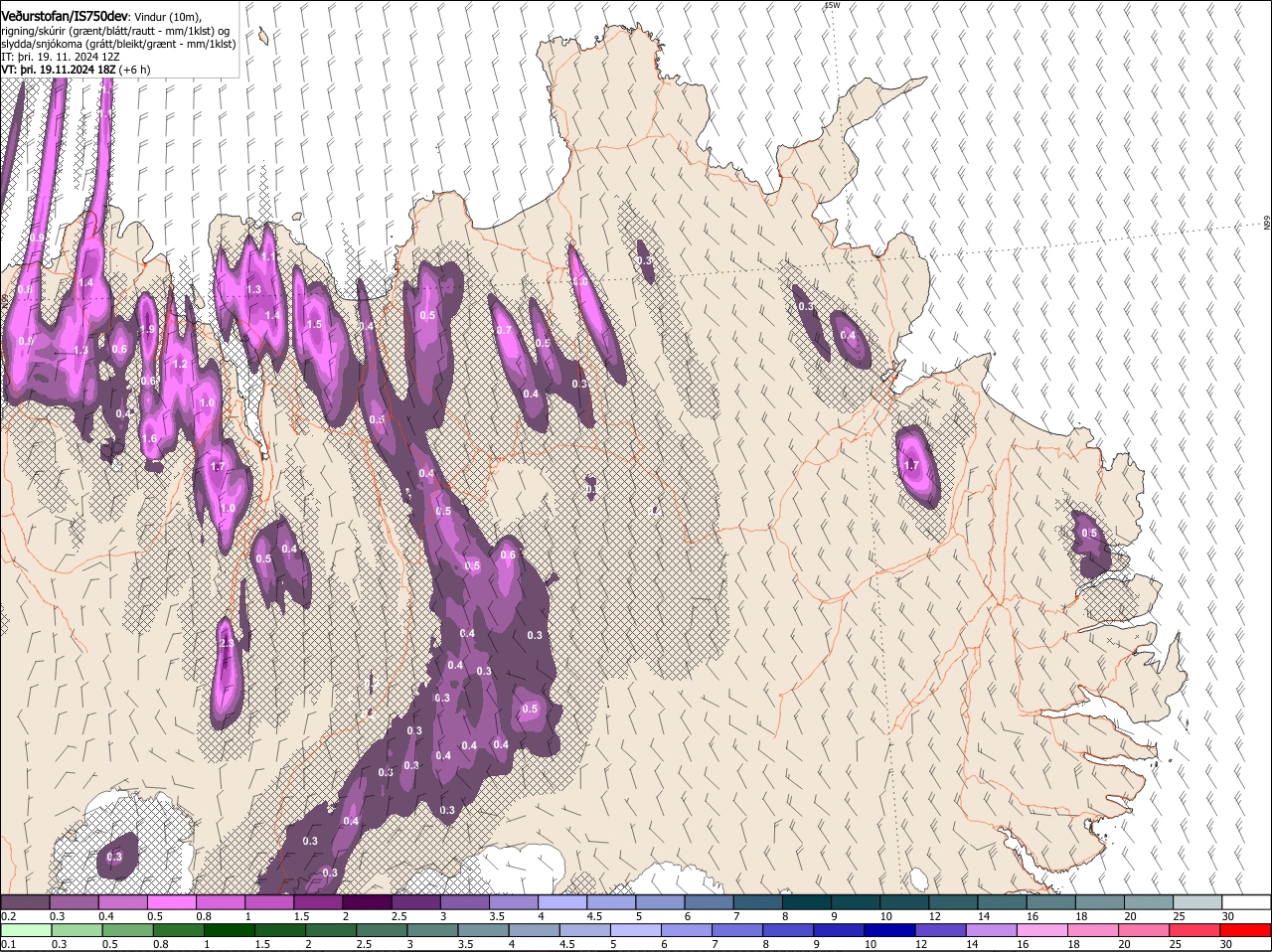This screenshot has height=952, width=1272.
Task: Click the initial time line 'IT: þri. 19. 11. 2024 12Z'
Action: click(61, 57)
